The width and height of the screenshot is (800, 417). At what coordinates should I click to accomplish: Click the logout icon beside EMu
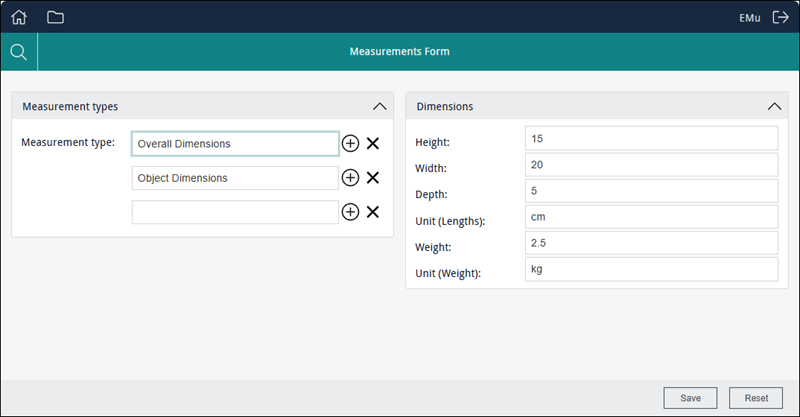781,17
